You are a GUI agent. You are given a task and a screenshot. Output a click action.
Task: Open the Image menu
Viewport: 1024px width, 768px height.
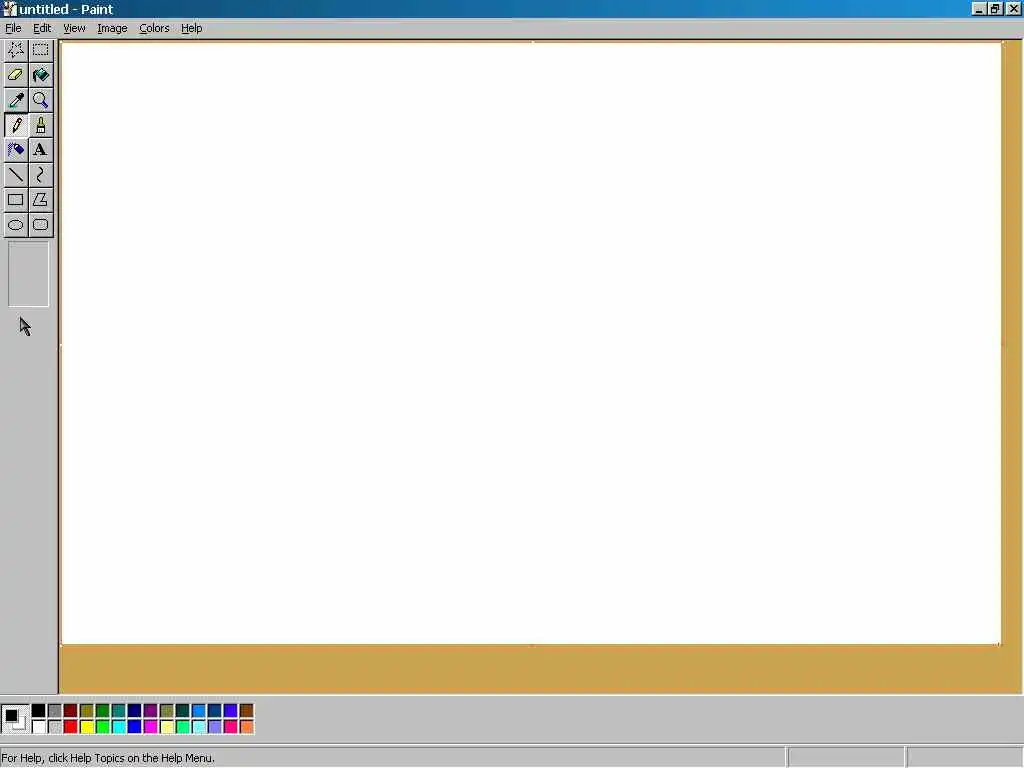tap(112, 28)
